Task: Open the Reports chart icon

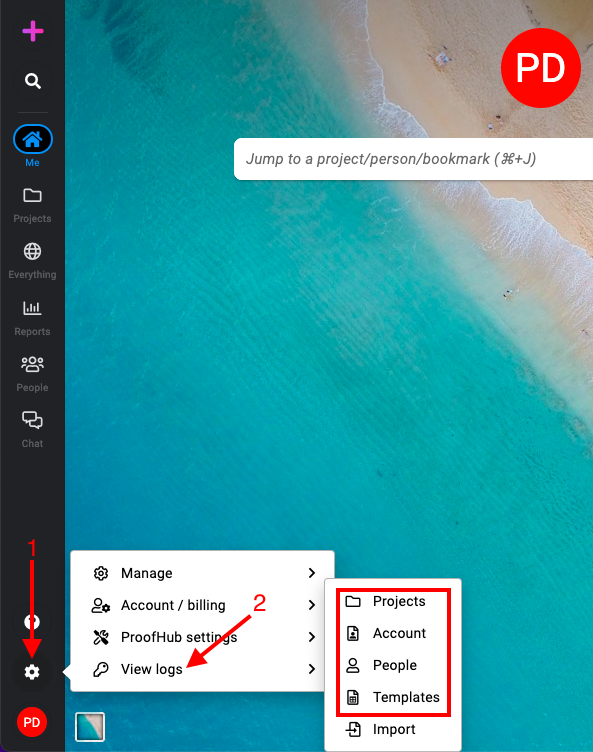Action: pos(32,318)
